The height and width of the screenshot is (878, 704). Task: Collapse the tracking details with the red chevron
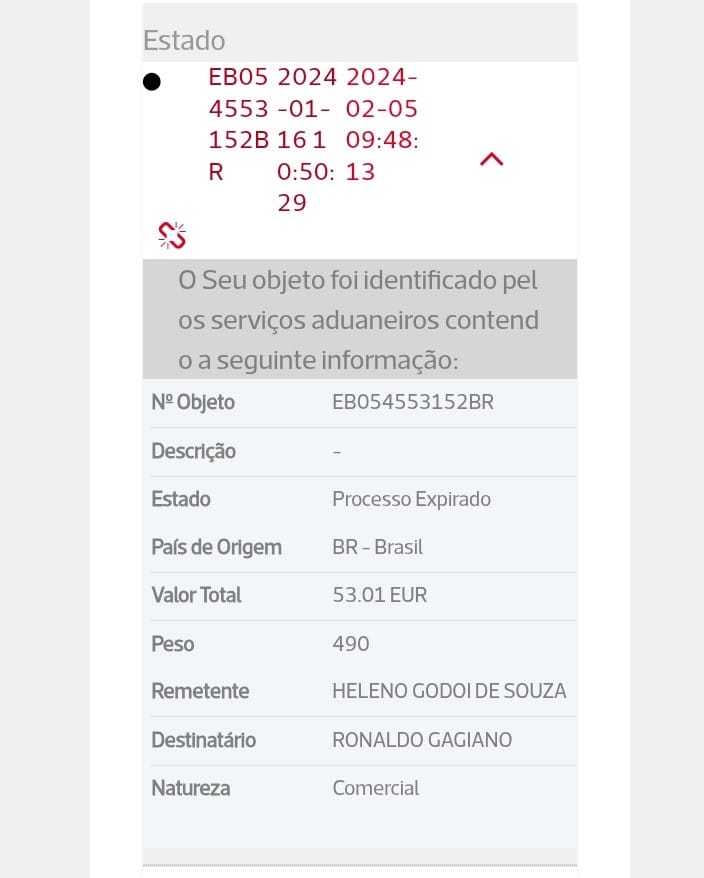click(x=491, y=159)
